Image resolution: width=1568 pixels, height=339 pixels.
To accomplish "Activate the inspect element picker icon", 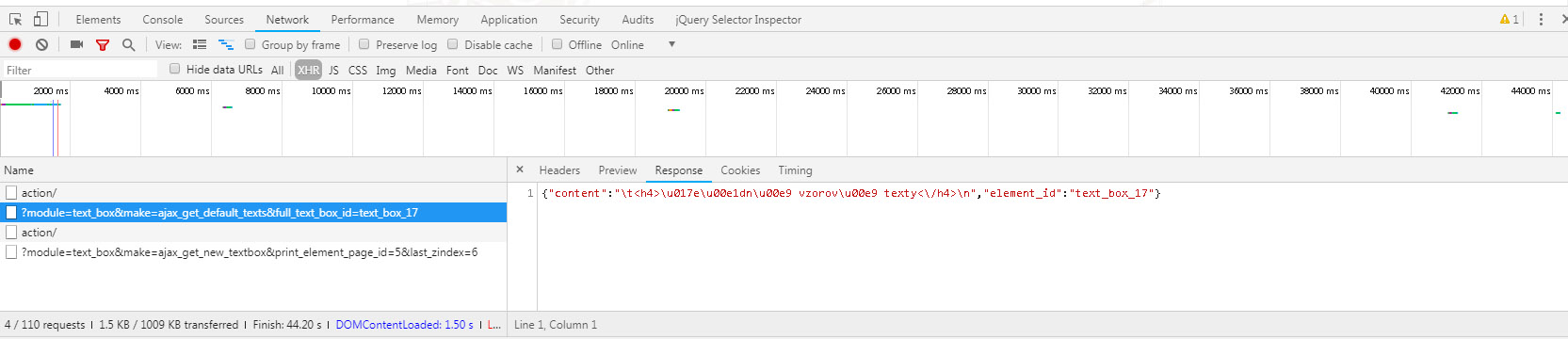I will click(16, 19).
